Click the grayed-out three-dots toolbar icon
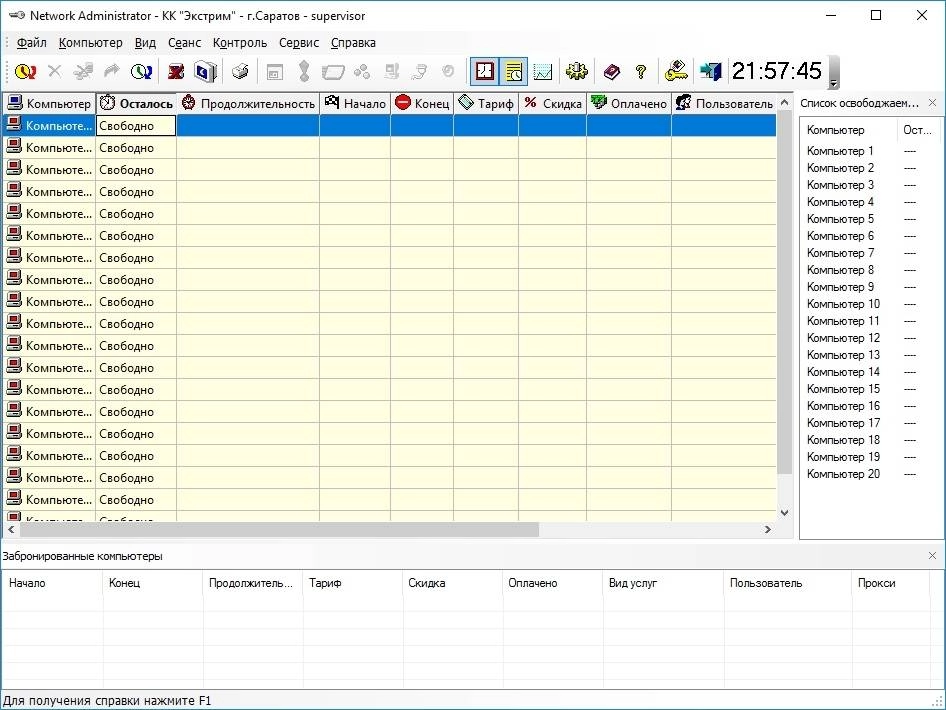946x710 pixels. 362,72
